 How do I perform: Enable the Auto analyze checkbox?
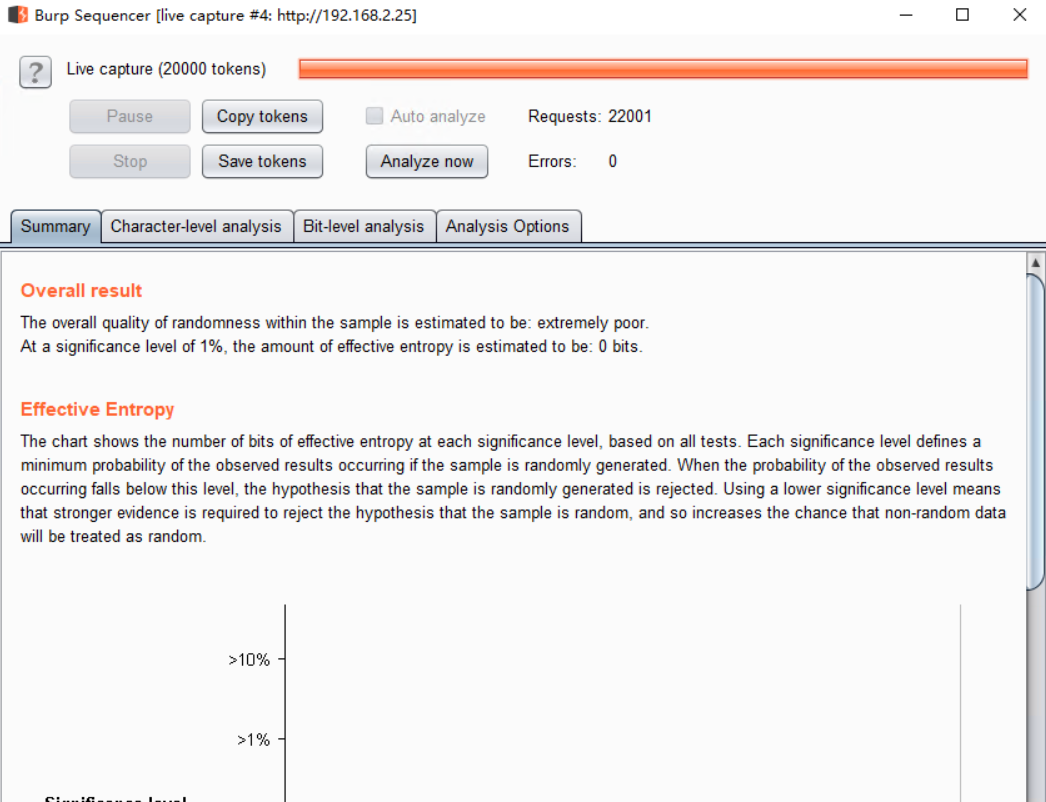pos(374,116)
